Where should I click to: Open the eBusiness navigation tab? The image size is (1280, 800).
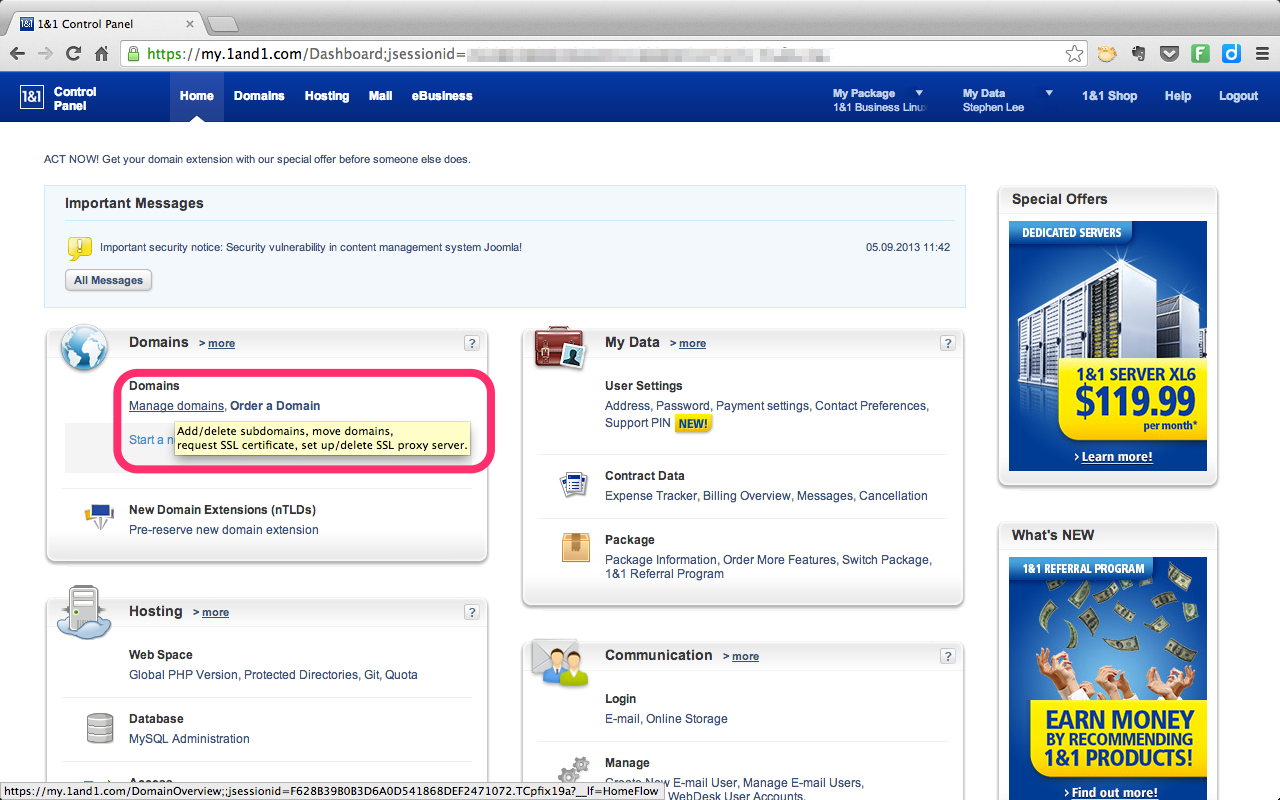tap(442, 96)
